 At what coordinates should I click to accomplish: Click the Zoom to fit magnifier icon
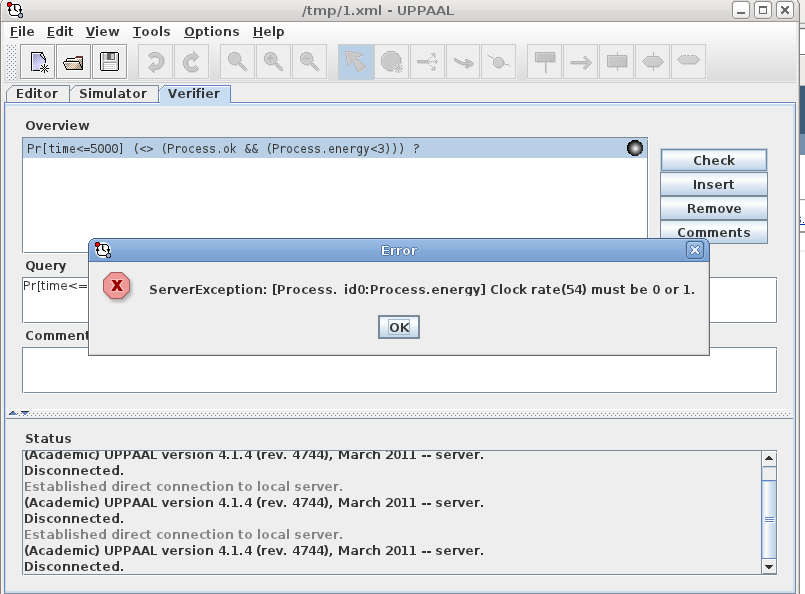click(x=237, y=62)
